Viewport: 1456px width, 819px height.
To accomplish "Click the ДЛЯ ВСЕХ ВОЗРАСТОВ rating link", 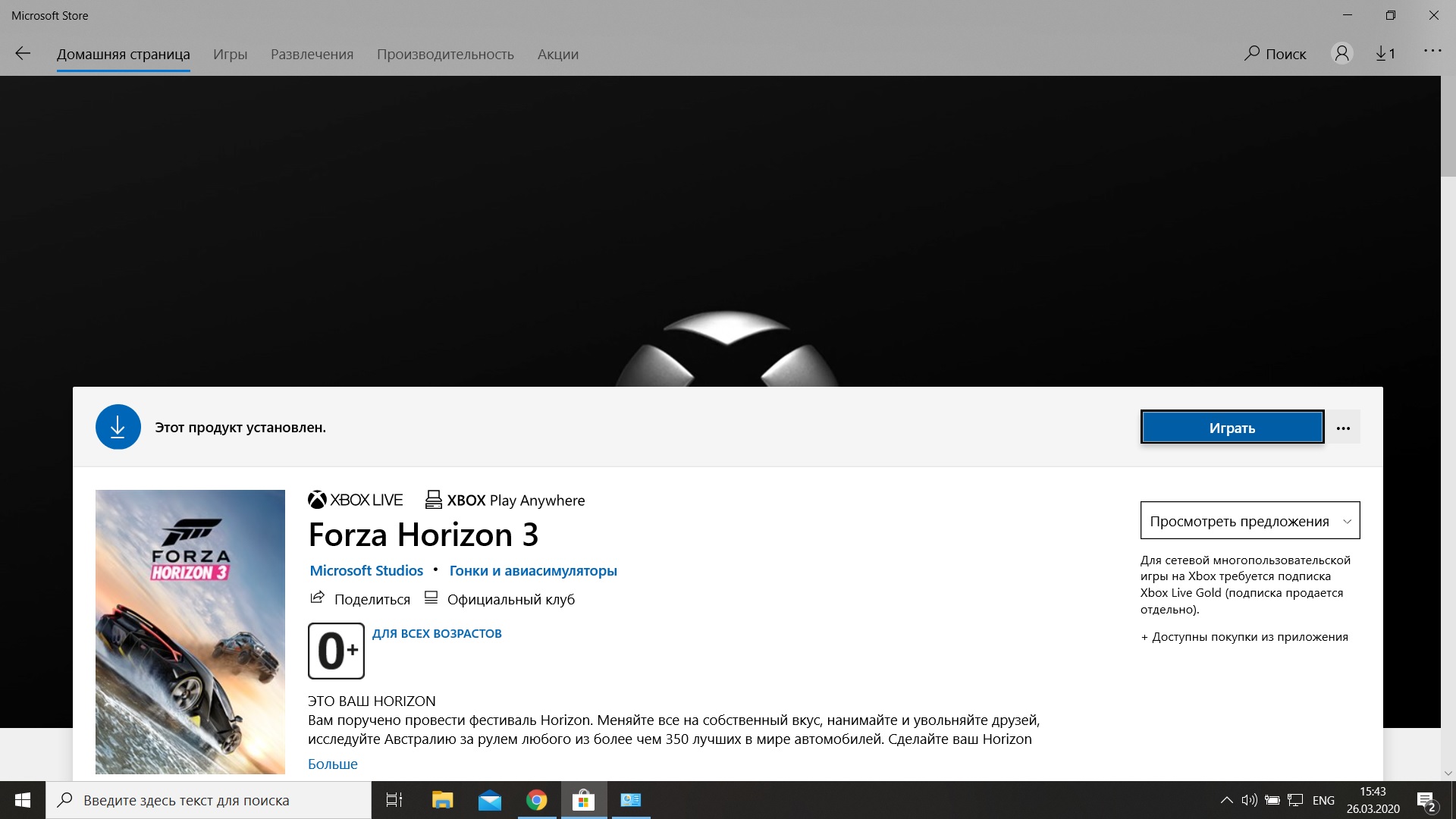I will (437, 633).
